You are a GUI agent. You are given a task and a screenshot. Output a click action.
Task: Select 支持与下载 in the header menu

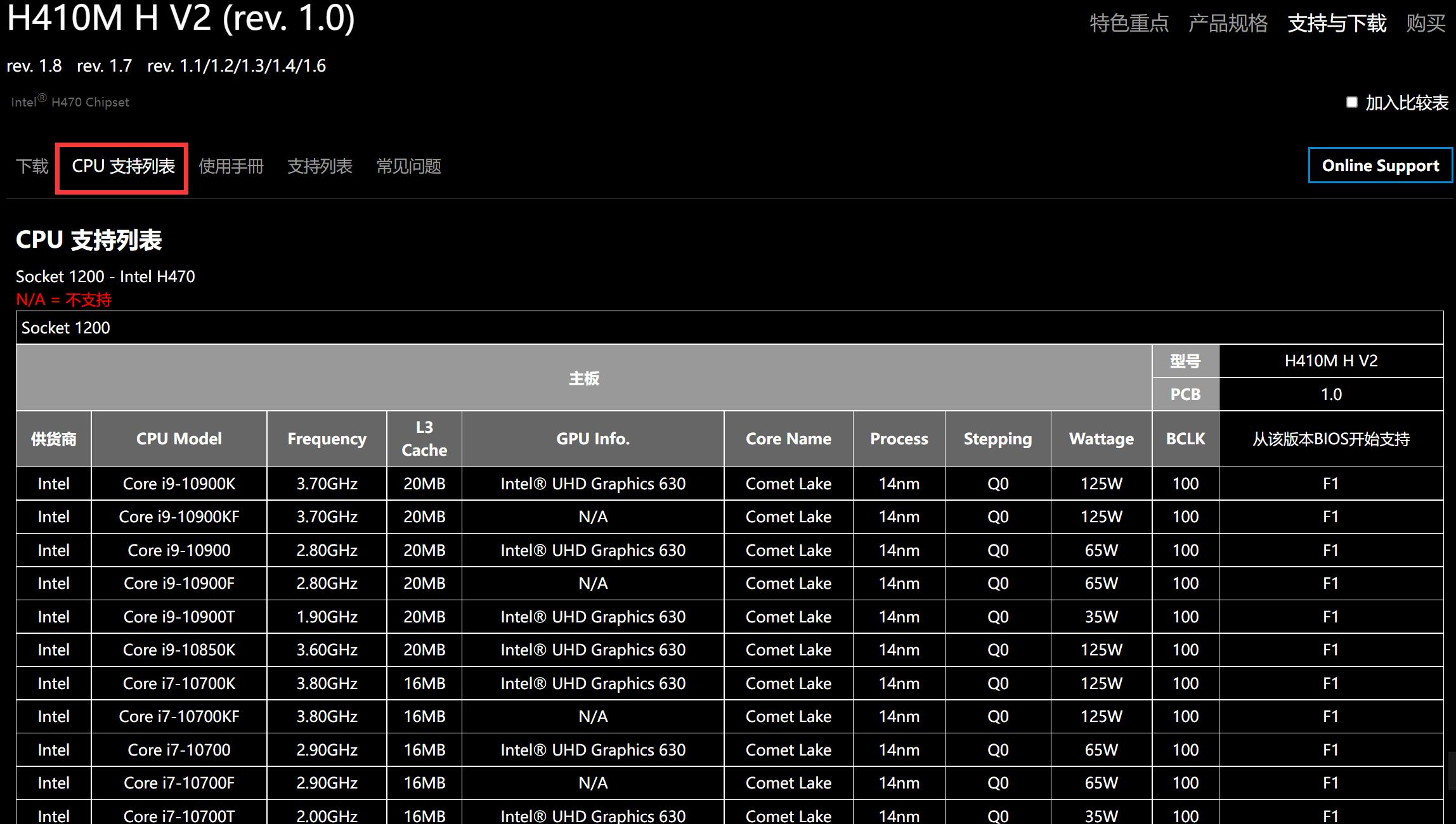pyautogui.click(x=1337, y=23)
